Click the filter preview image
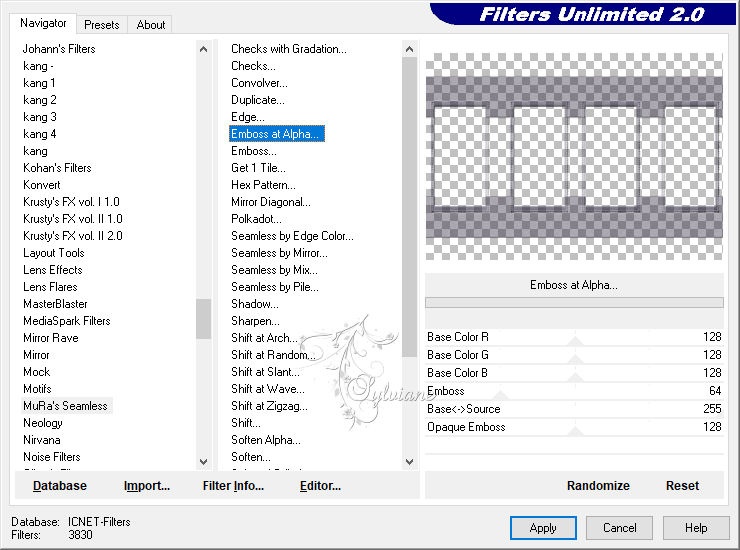The image size is (740, 550). click(x=574, y=156)
